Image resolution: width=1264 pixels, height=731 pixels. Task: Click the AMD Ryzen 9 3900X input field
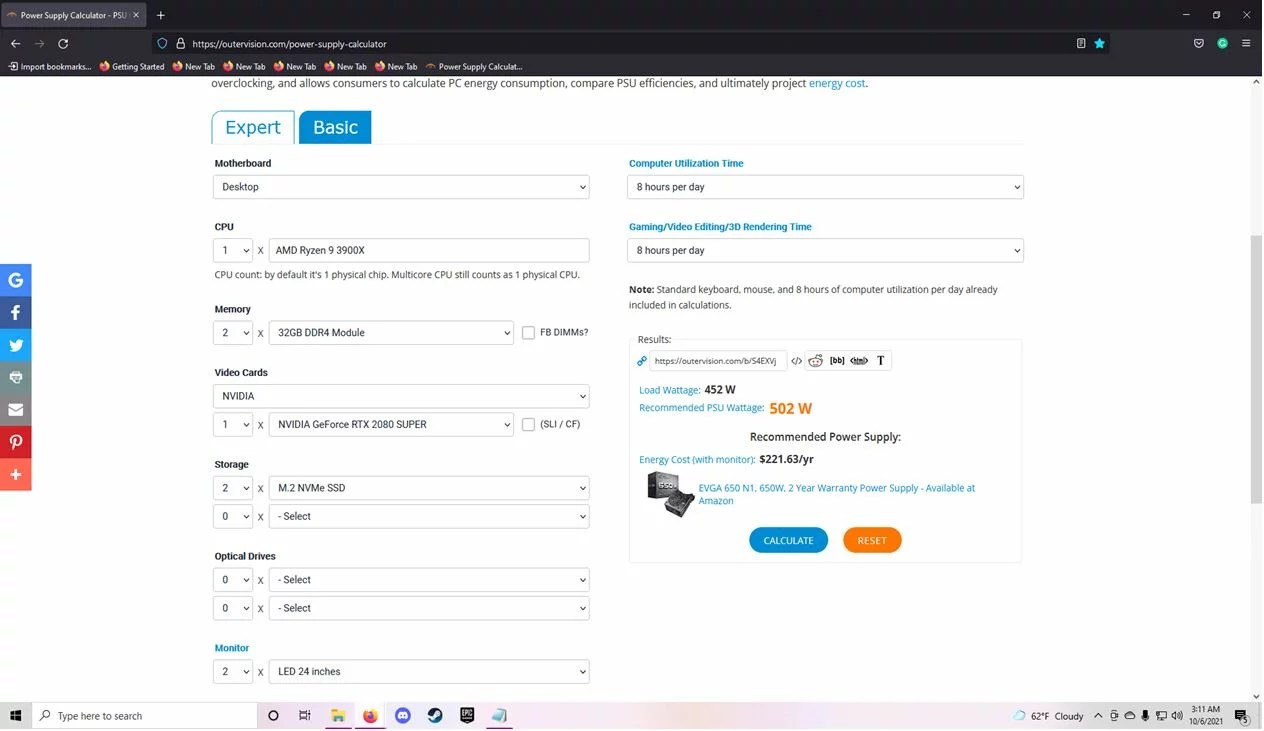pyautogui.click(x=429, y=251)
